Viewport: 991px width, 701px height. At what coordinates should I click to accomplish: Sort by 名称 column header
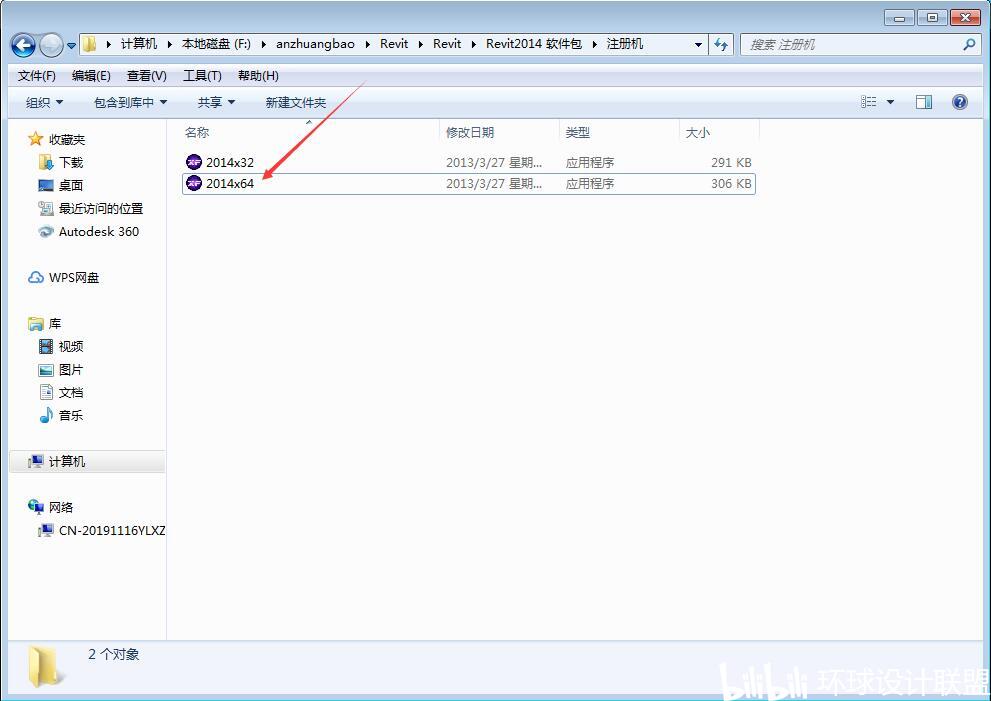(x=197, y=133)
